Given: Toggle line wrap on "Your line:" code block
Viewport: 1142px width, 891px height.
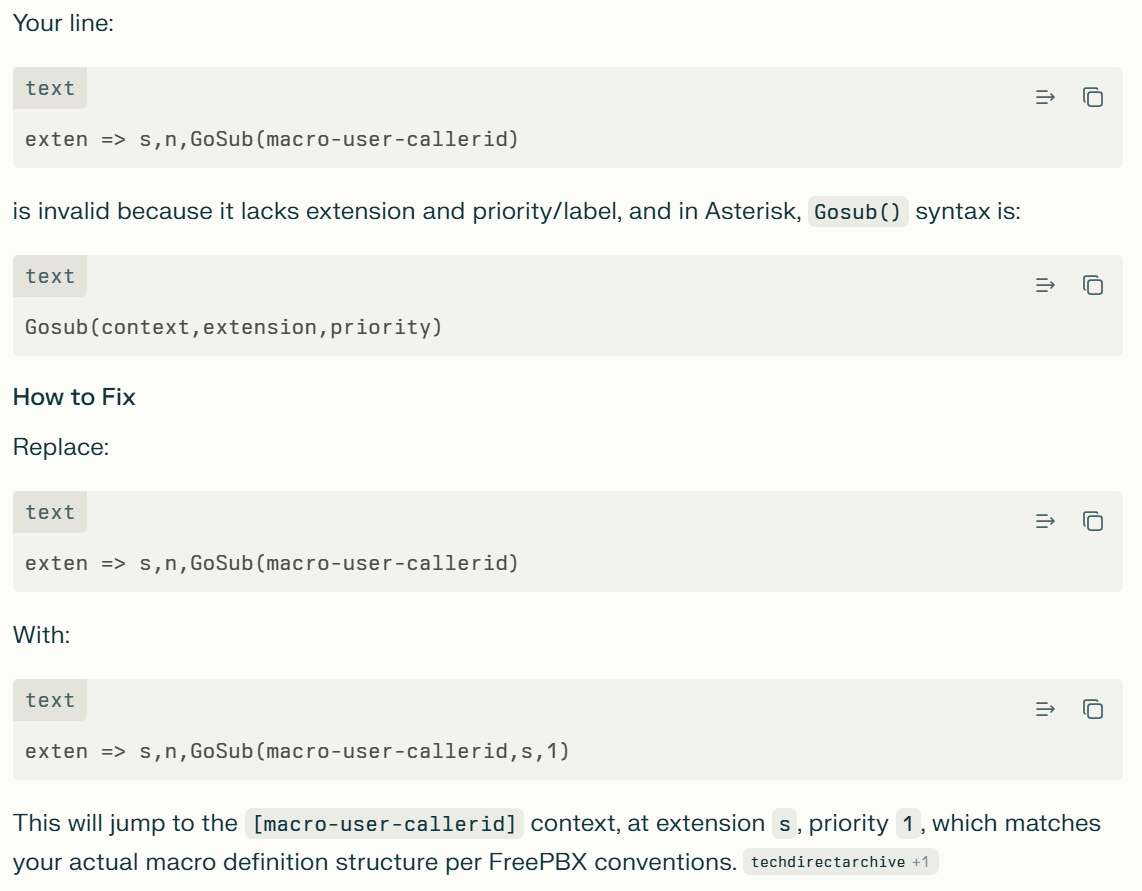Looking at the screenshot, I should coord(1045,97).
